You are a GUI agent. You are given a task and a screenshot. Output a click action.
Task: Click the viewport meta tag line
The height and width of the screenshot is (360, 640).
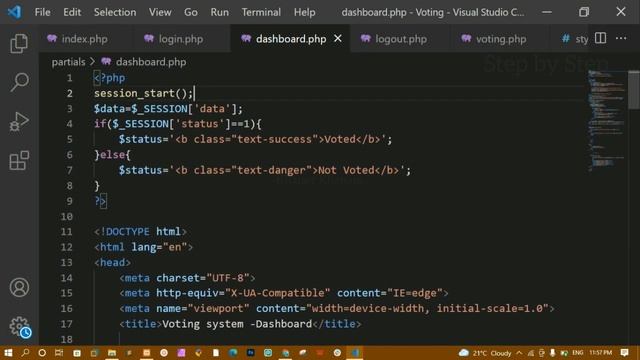point(337,309)
